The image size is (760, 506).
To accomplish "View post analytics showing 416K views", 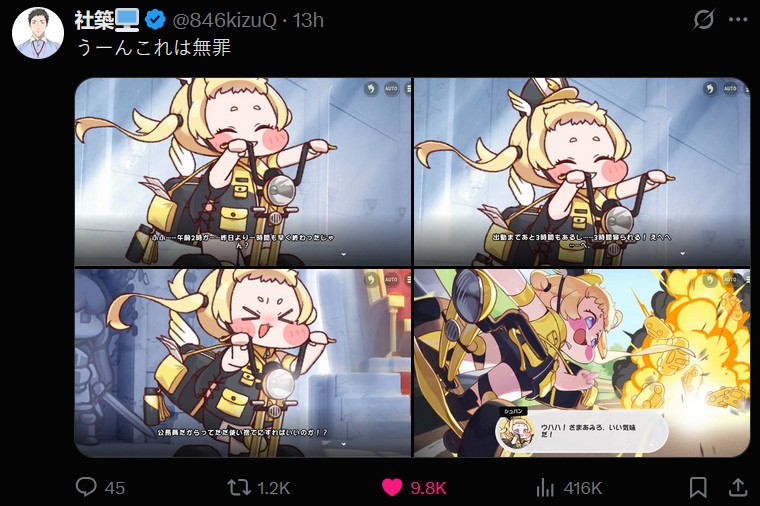I will click(x=545, y=487).
